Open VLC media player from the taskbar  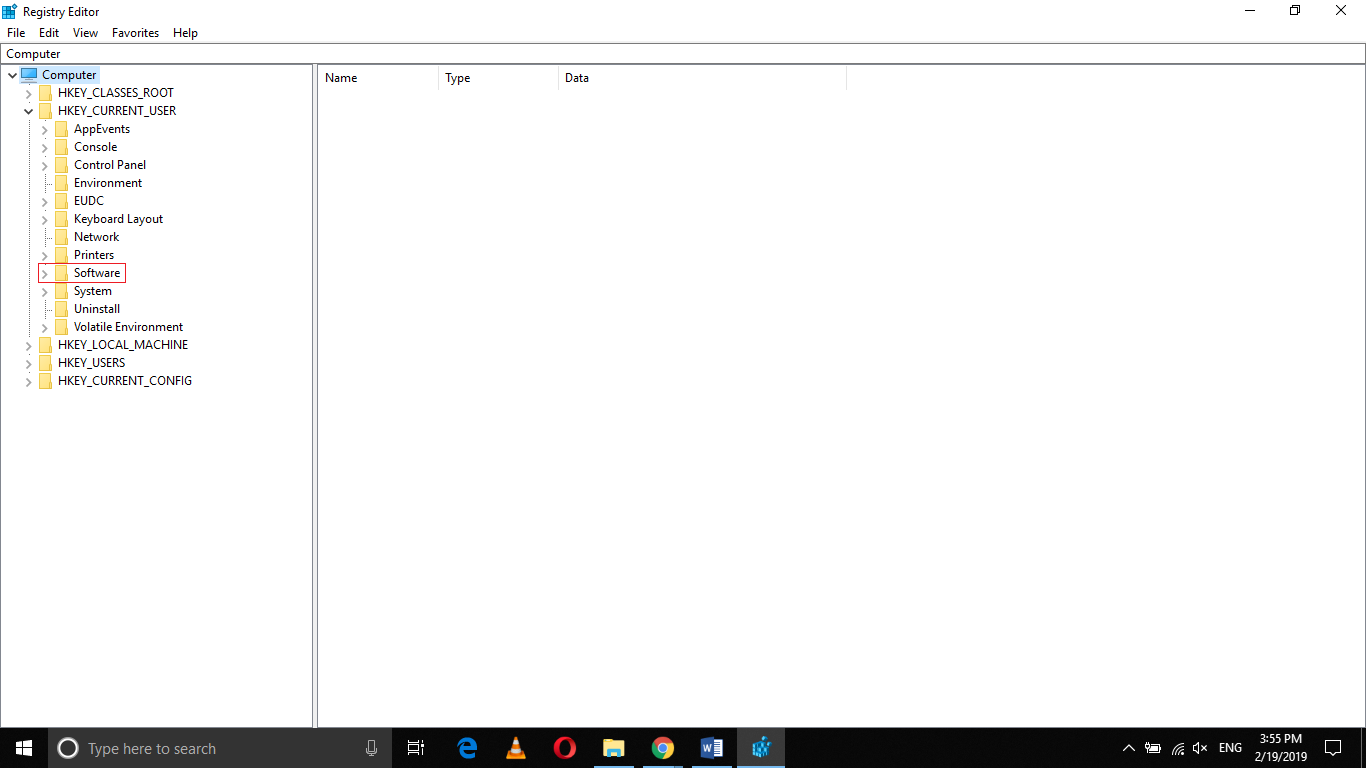coord(516,748)
